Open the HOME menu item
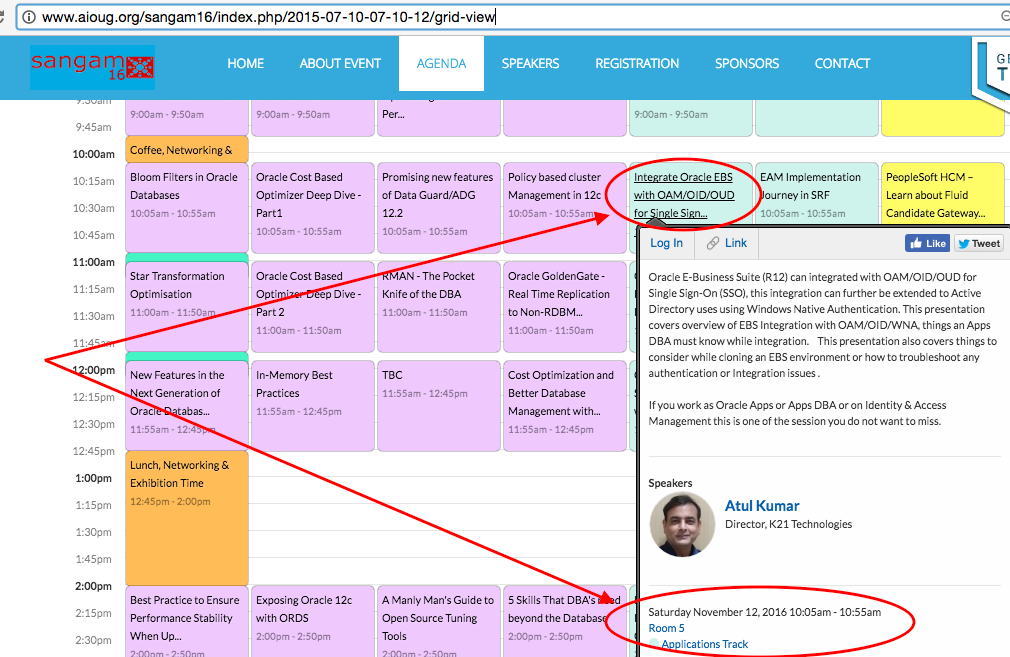Viewport: 1010px width, 657px height. pyautogui.click(x=245, y=63)
